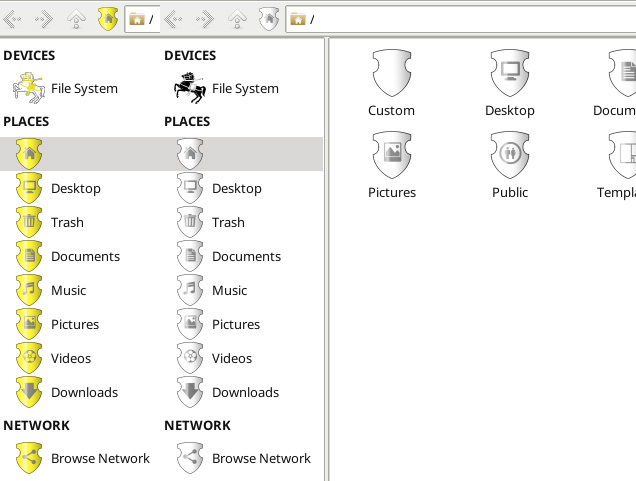
Task: Open Desktop with gray shield sidebar icon
Action: pyautogui.click(x=219, y=188)
